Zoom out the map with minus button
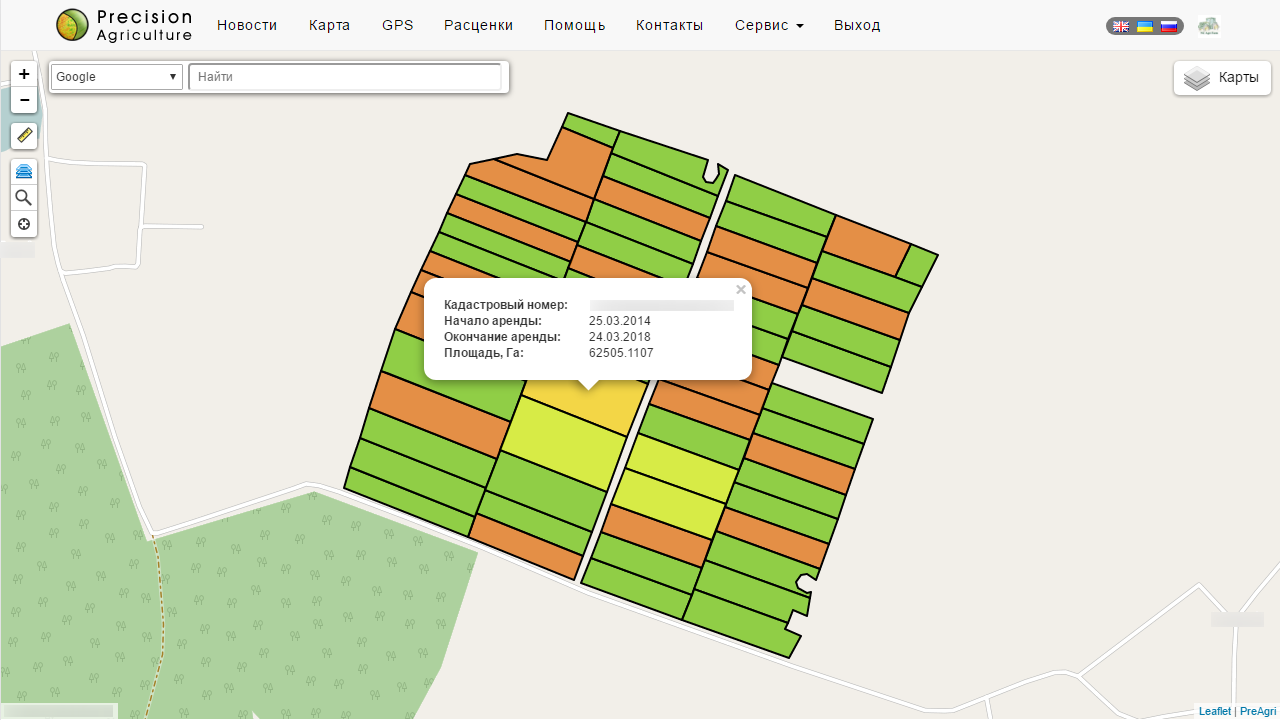The width and height of the screenshot is (1280, 720). (24, 100)
